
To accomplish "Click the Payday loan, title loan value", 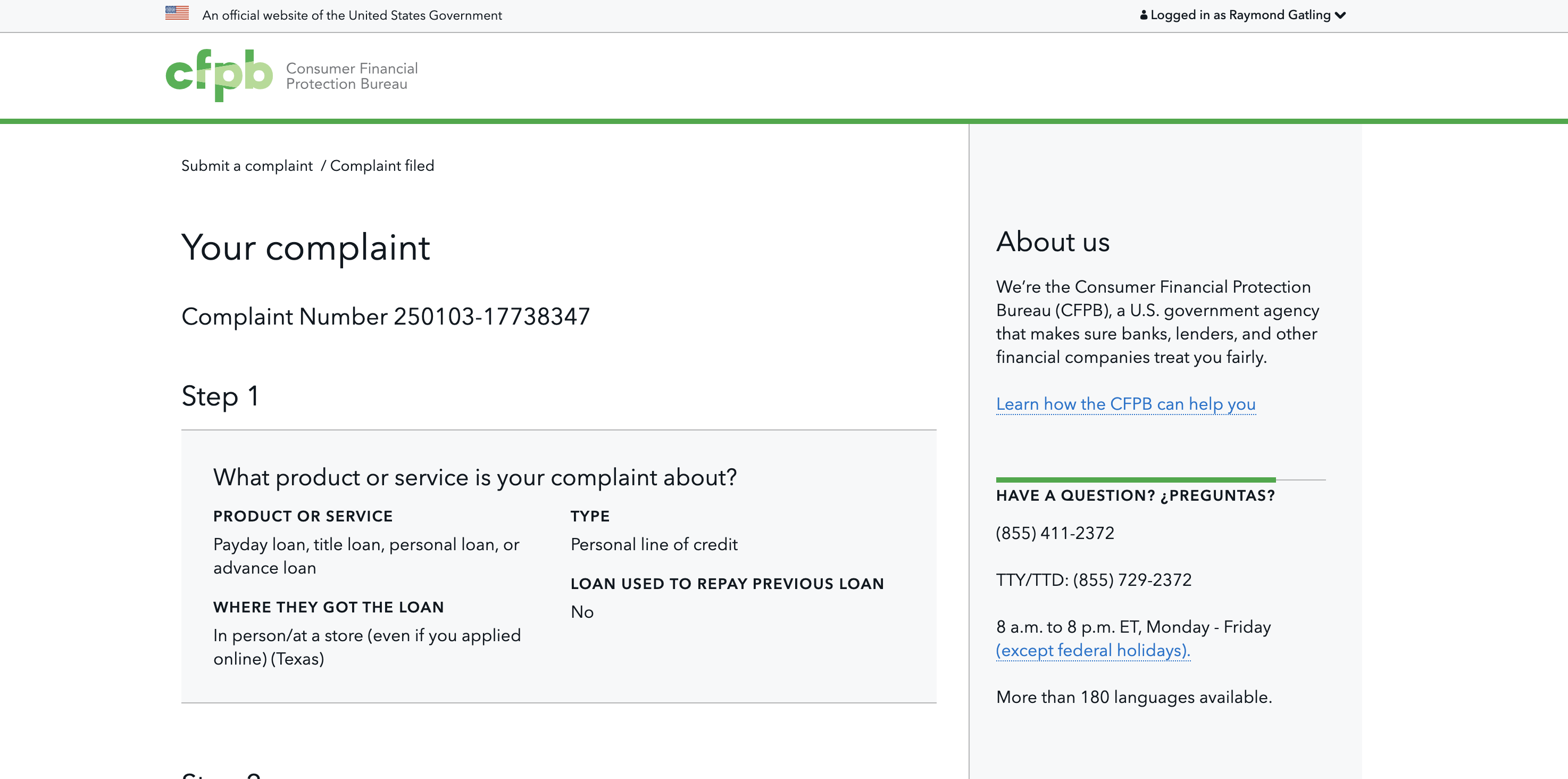I will point(366,556).
